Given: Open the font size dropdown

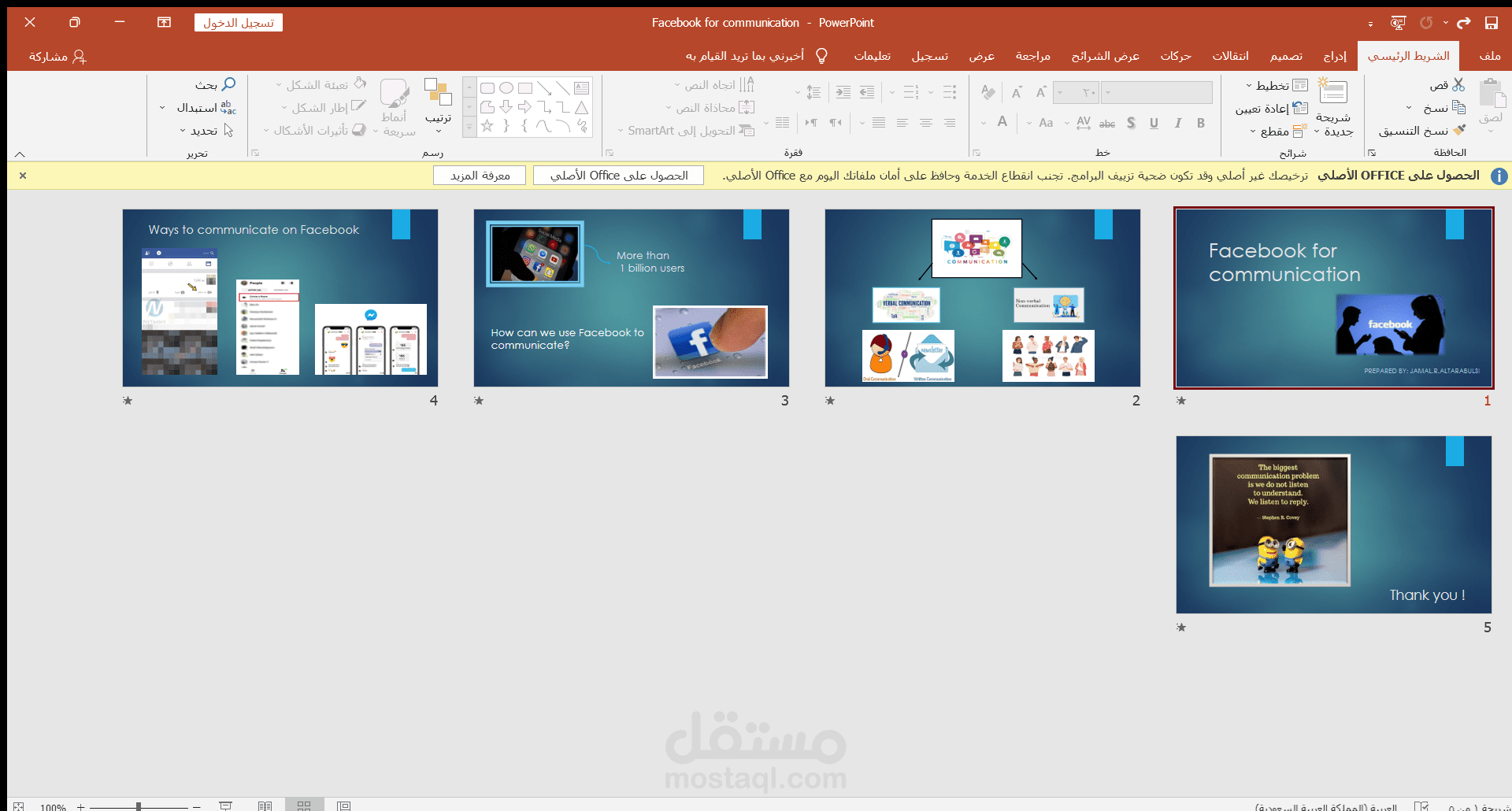Looking at the screenshot, I should (x=1060, y=92).
